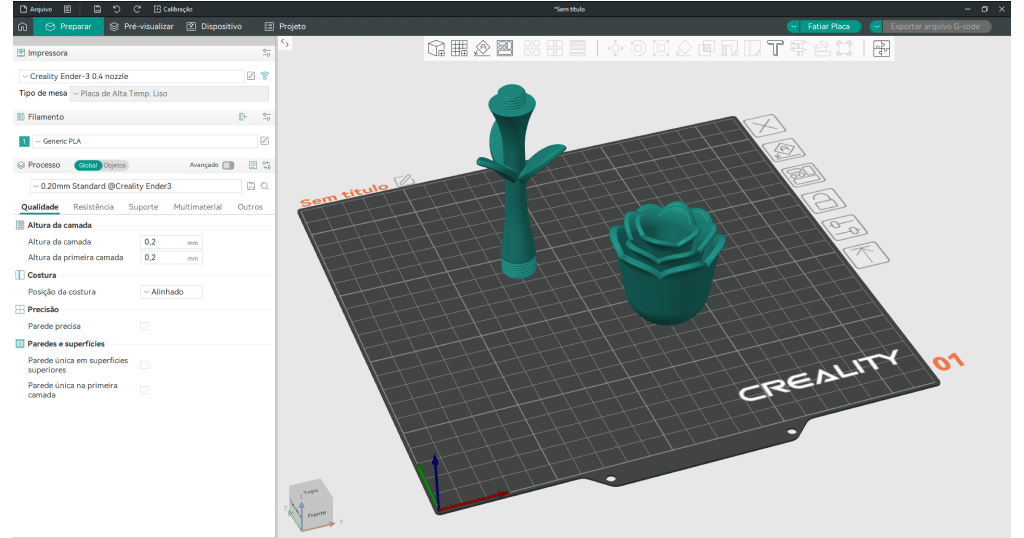Select the Move tool
The image size is (1024, 538).
[615, 48]
